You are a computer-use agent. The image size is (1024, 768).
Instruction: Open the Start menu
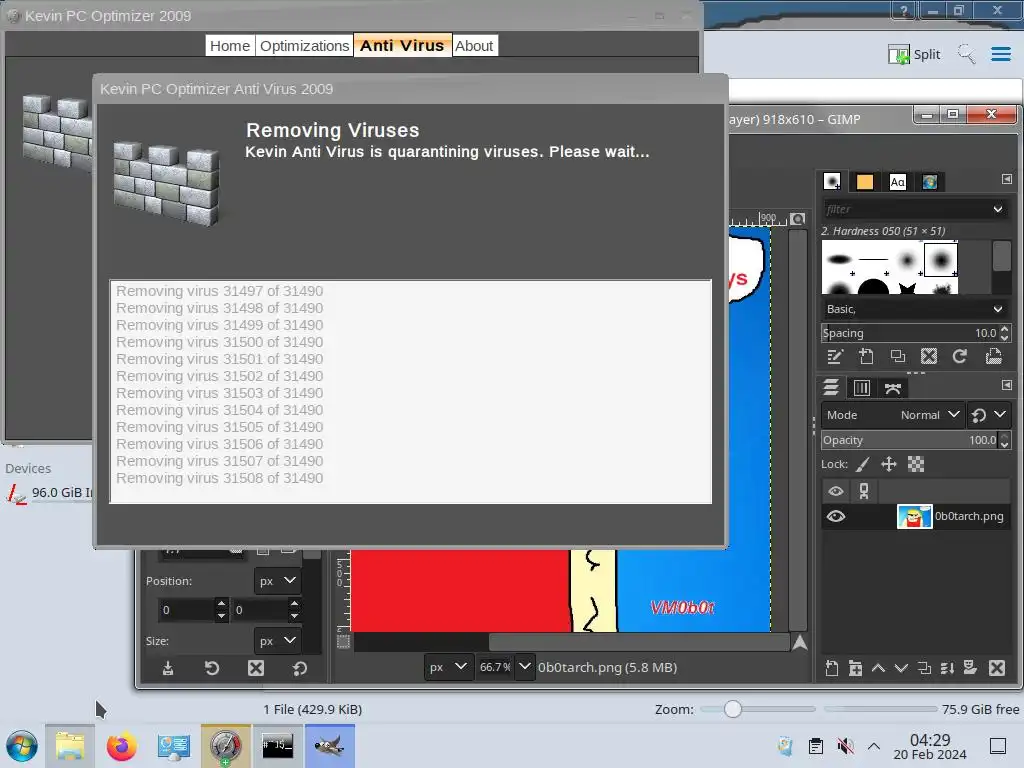pyautogui.click(x=22, y=746)
